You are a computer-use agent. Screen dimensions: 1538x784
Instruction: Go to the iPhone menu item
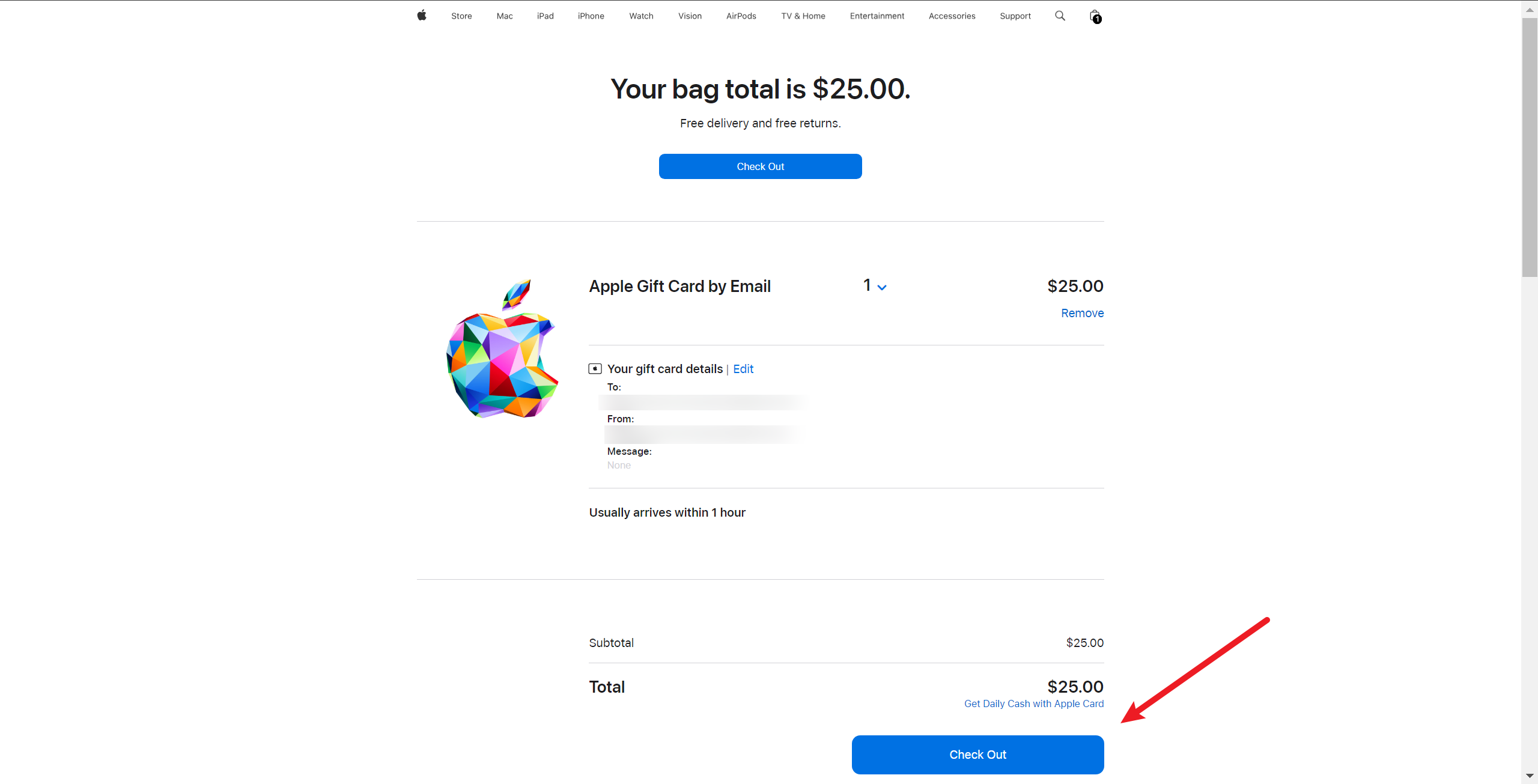coord(591,16)
